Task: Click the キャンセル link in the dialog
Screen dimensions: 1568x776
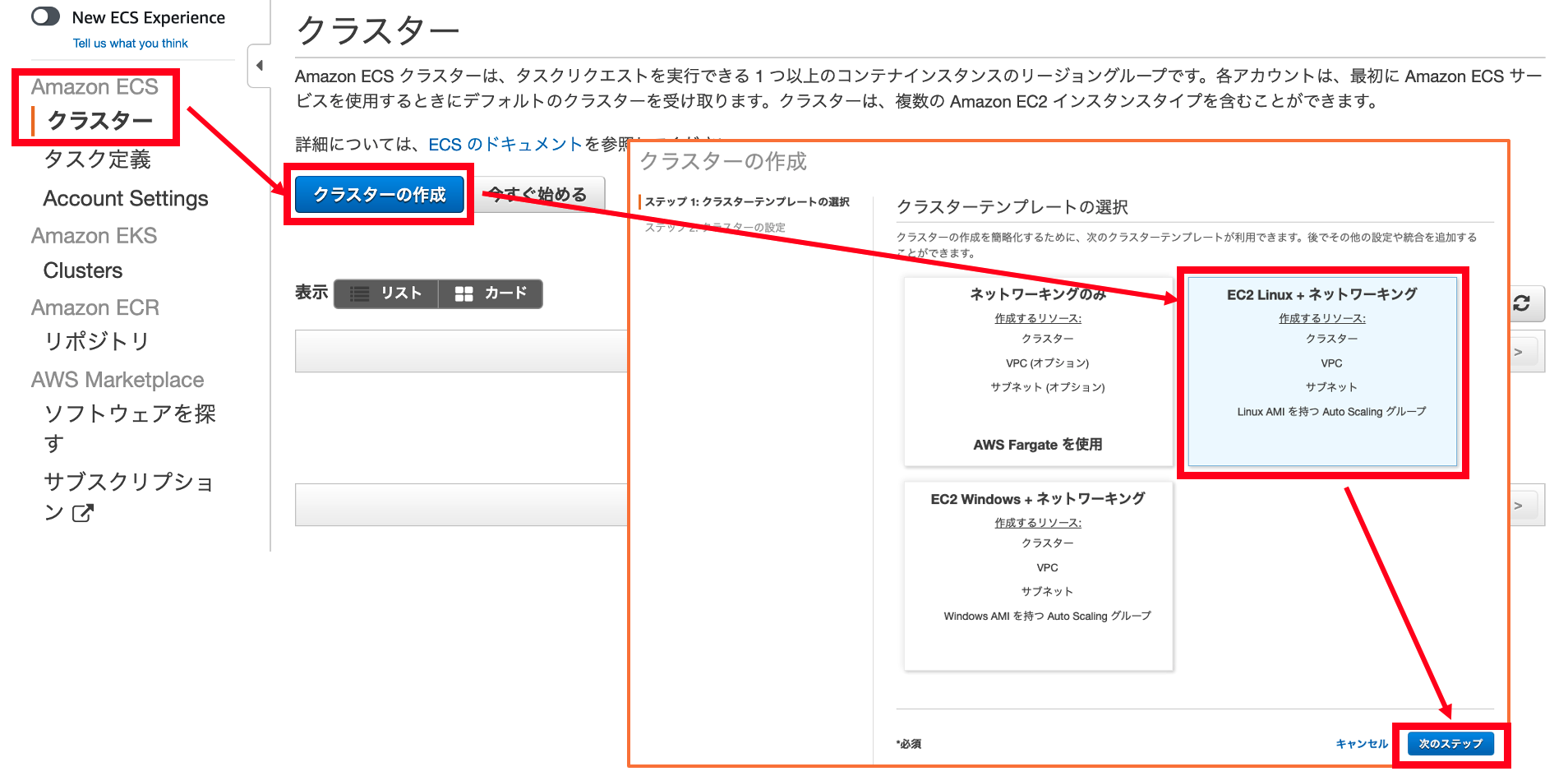Action: pyautogui.click(x=1362, y=744)
